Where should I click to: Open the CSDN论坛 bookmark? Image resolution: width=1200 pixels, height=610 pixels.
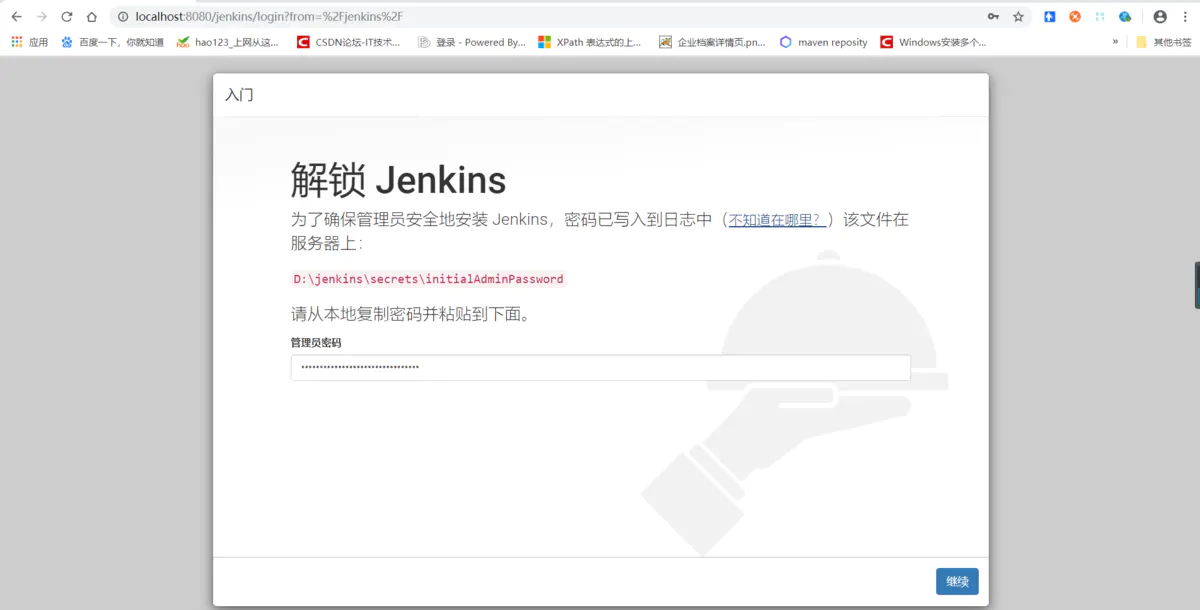[x=349, y=42]
